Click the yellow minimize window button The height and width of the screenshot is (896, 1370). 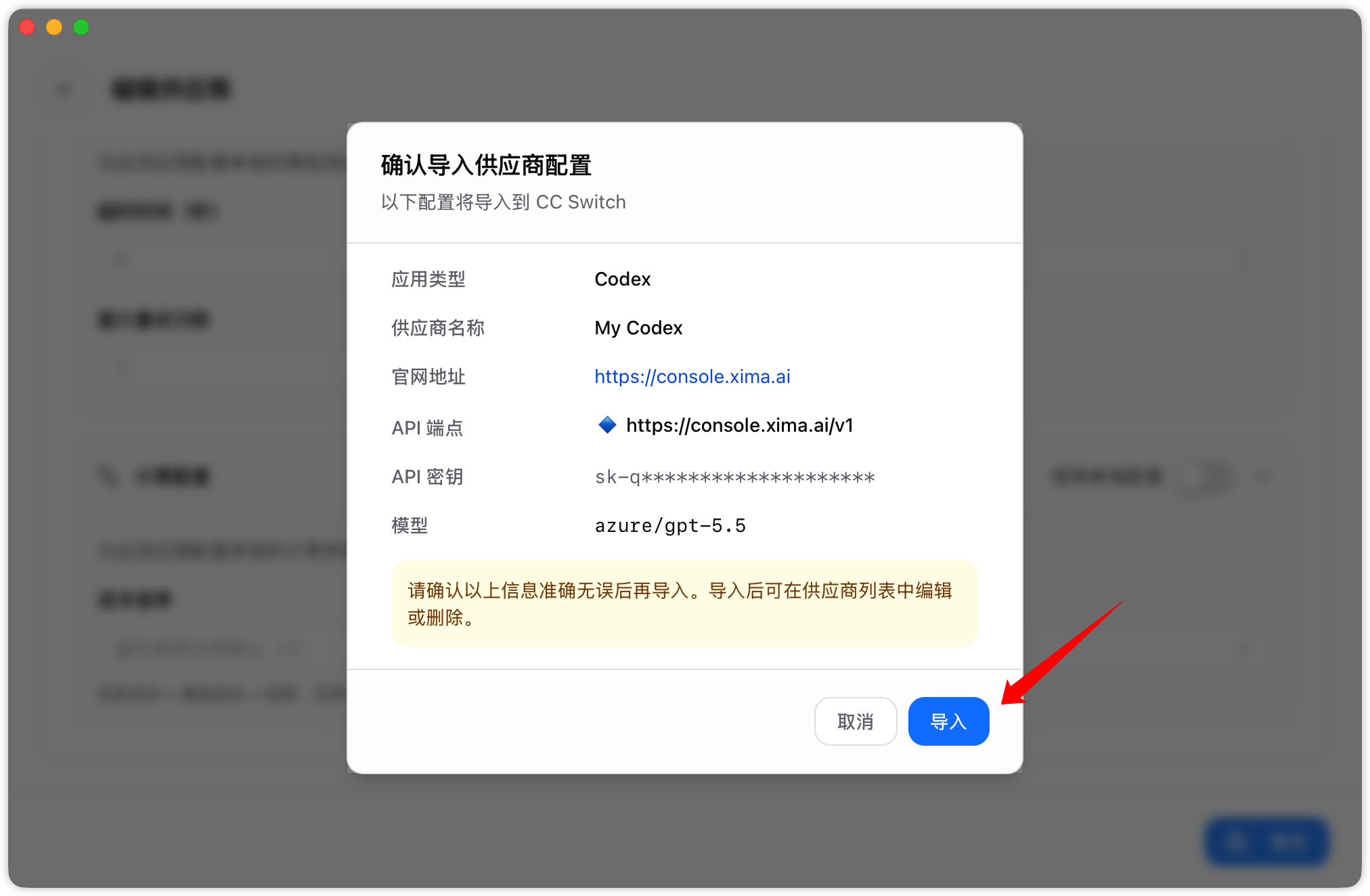point(54,27)
